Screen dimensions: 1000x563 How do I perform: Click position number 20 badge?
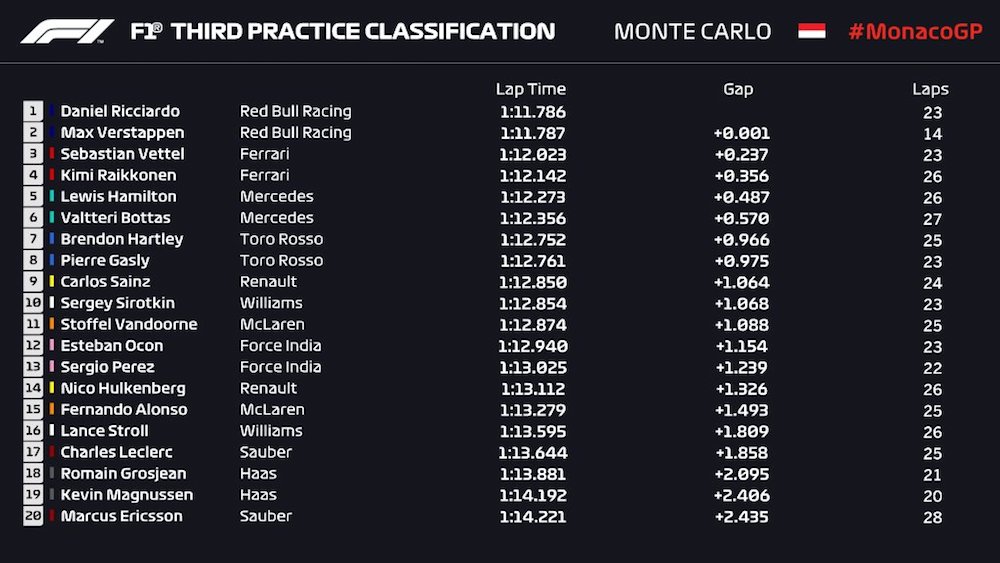point(33,516)
